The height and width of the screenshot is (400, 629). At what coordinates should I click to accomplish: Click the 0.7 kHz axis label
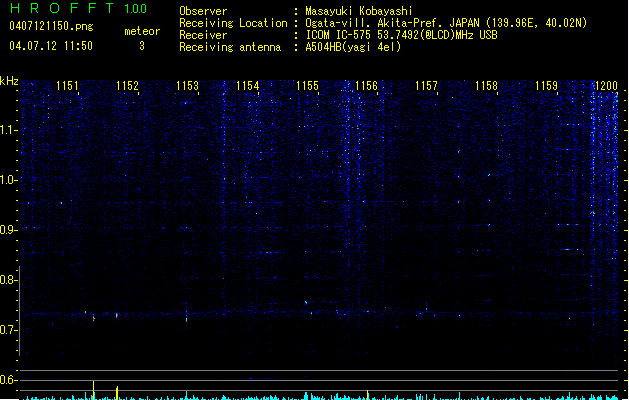pyautogui.click(x=8, y=330)
